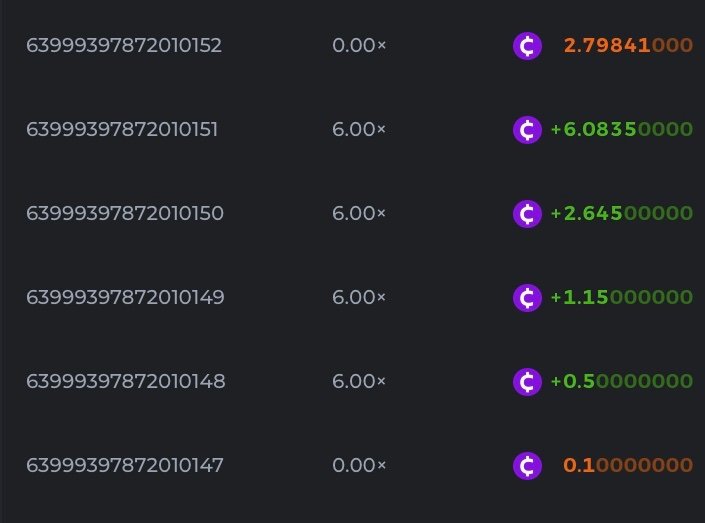
Task: Click the 0.00× multiplier in bet 0152 row
Action: (x=359, y=46)
